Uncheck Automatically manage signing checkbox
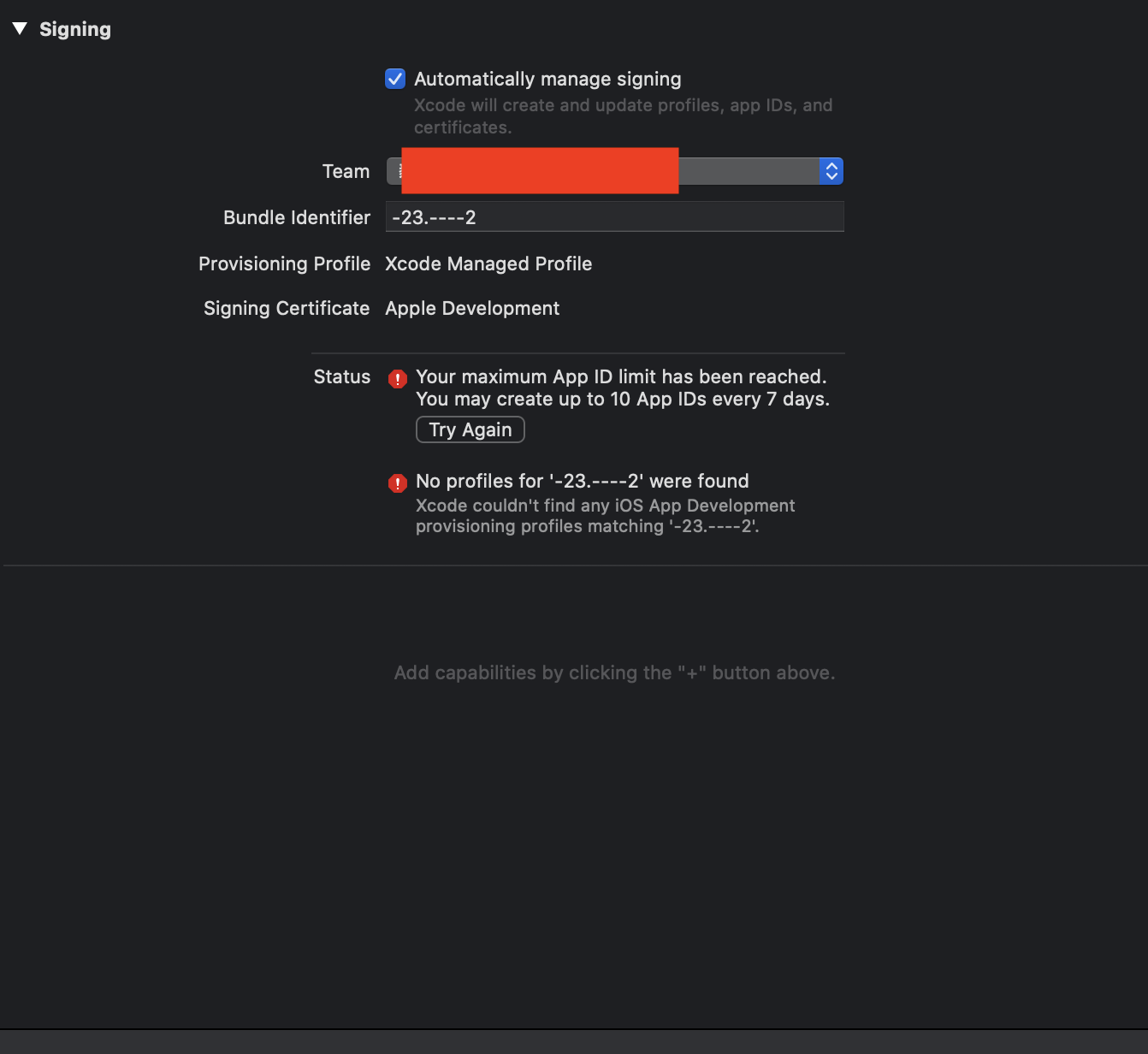Screen dimensions: 1148x1054 point(395,79)
